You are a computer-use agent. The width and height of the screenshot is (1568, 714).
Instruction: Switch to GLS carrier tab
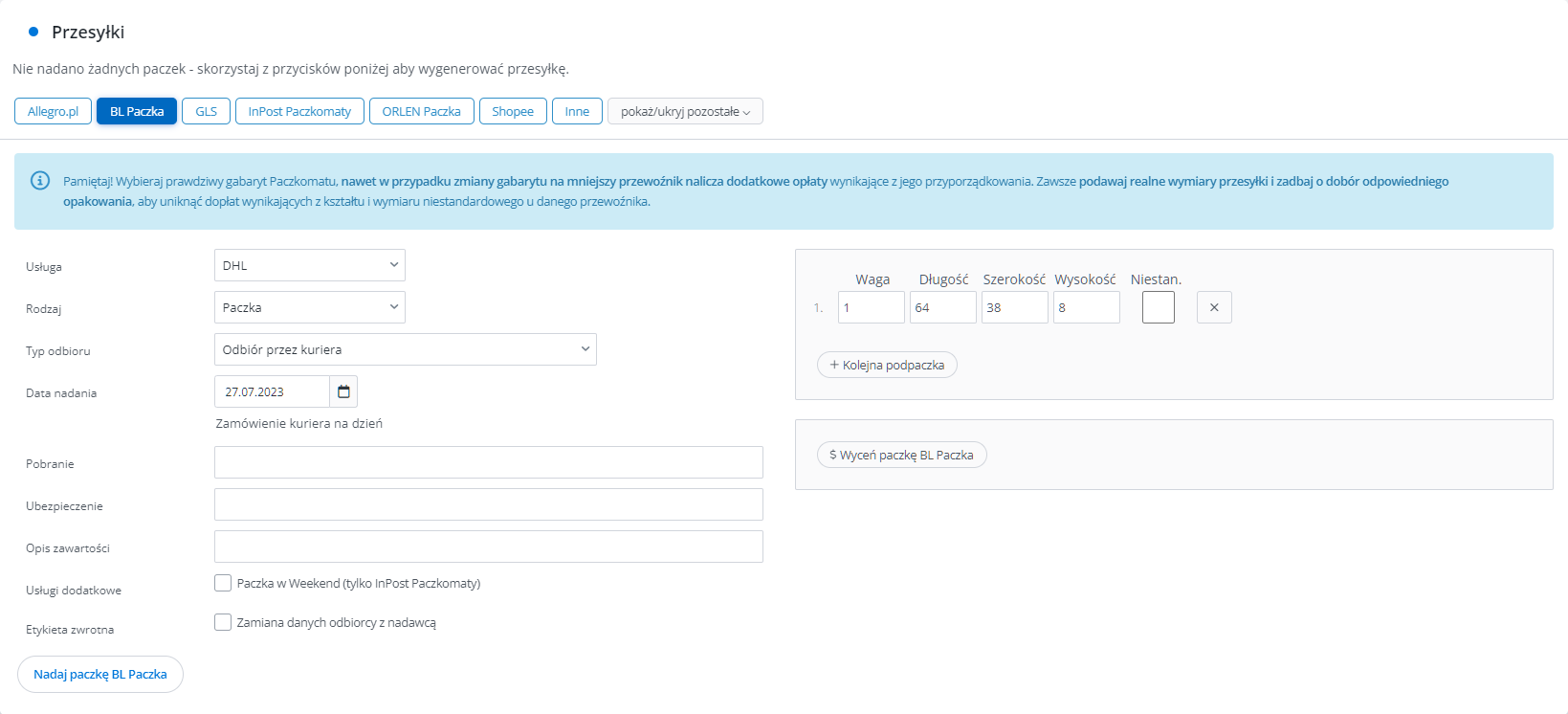(207, 111)
